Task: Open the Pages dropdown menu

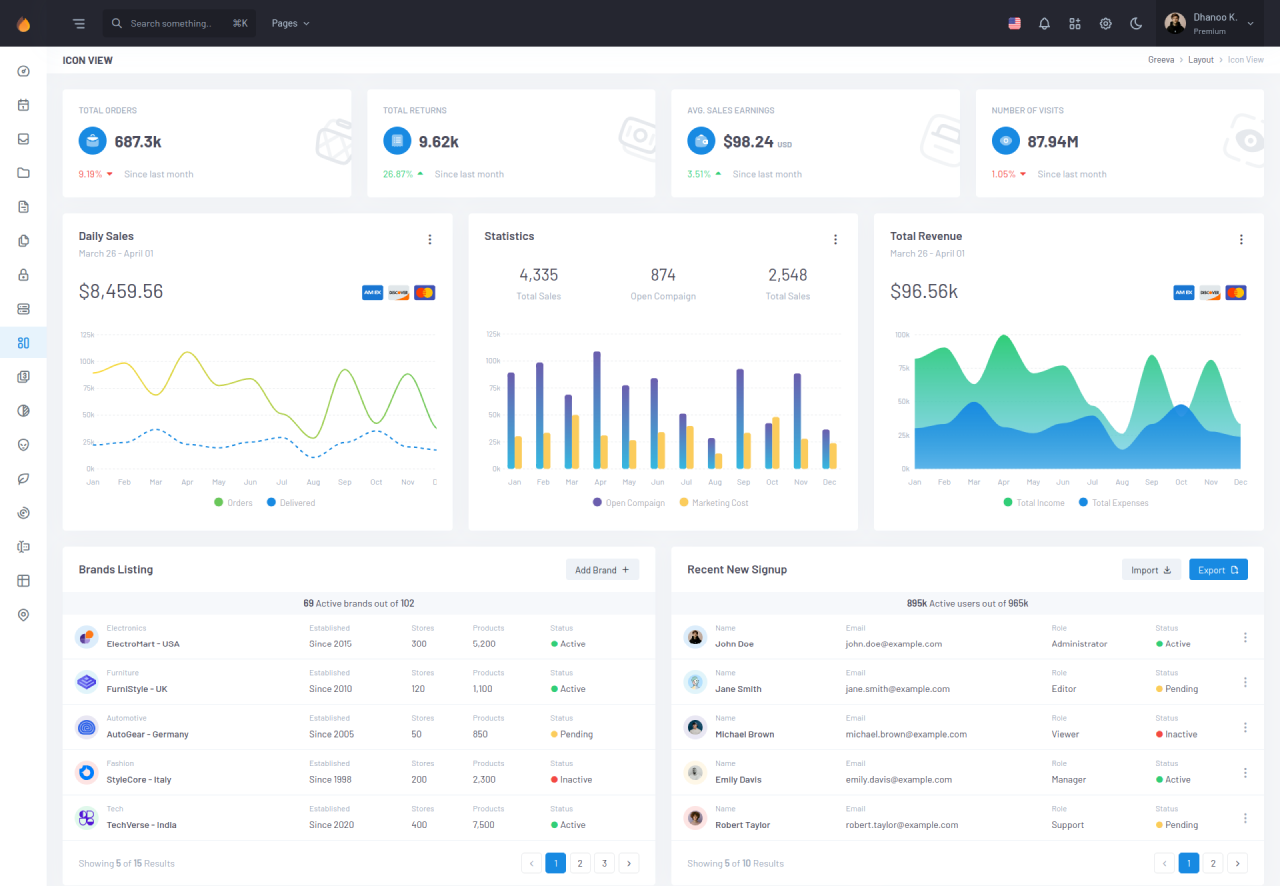Action: click(x=291, y=23)
